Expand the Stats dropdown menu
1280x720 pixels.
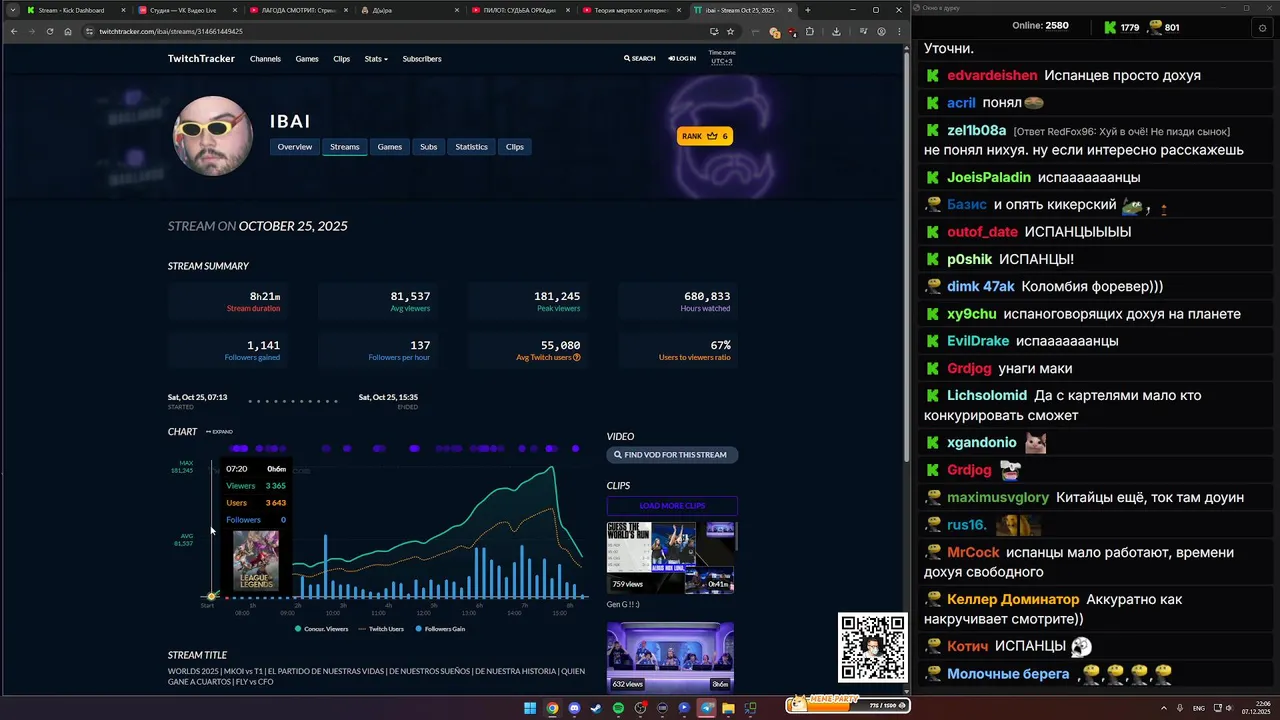[x=376, y=59]
